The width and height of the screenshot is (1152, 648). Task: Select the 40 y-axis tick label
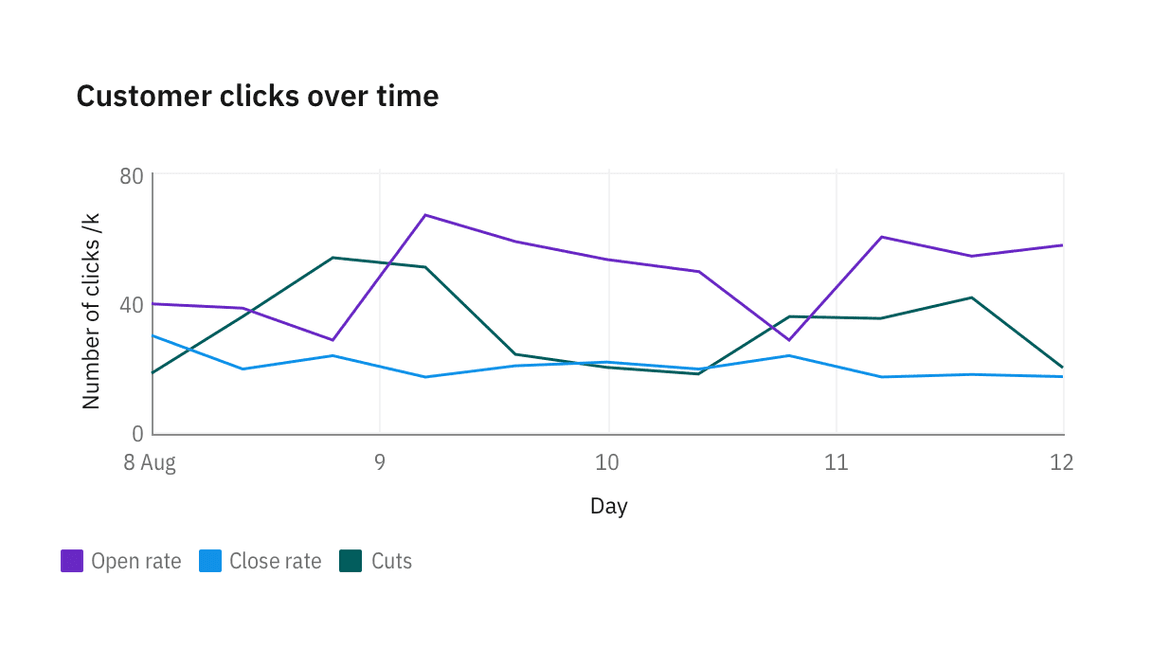[x=132, y=305]
